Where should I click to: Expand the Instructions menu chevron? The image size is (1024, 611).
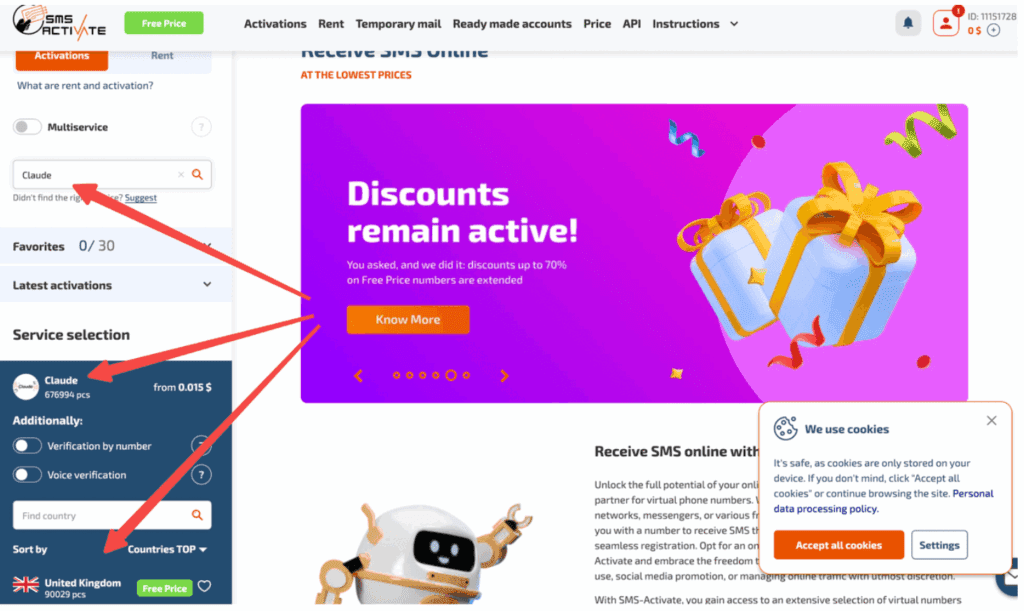[734, 24]
